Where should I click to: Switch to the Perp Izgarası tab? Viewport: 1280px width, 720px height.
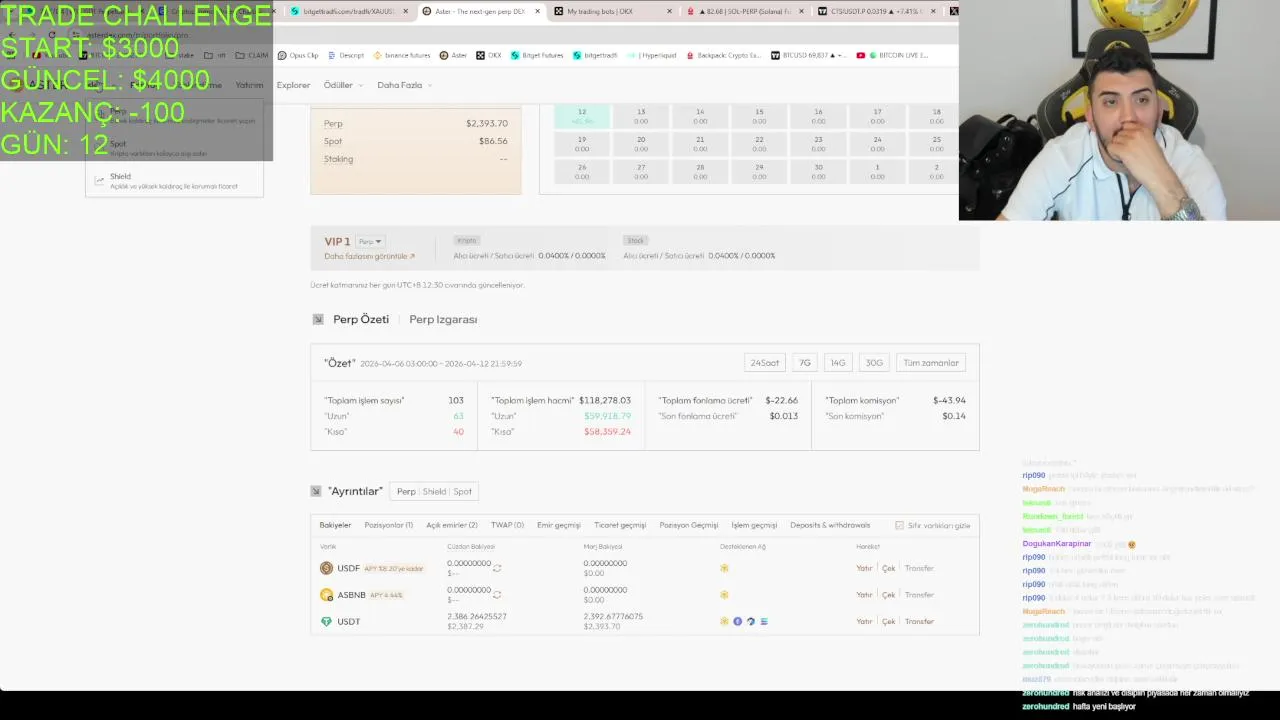click(443, 319)
